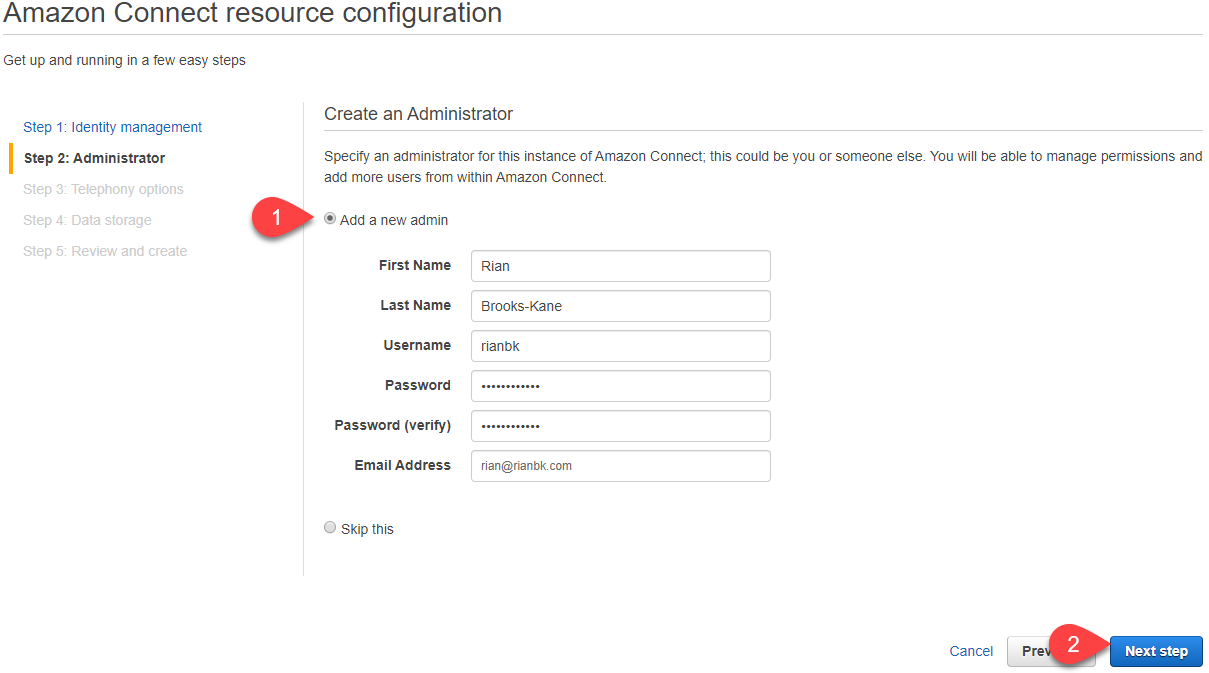Select the "Add a new admin" radio button
The height and width of the screenshot is (673, 1209).
tap(330, 219)
